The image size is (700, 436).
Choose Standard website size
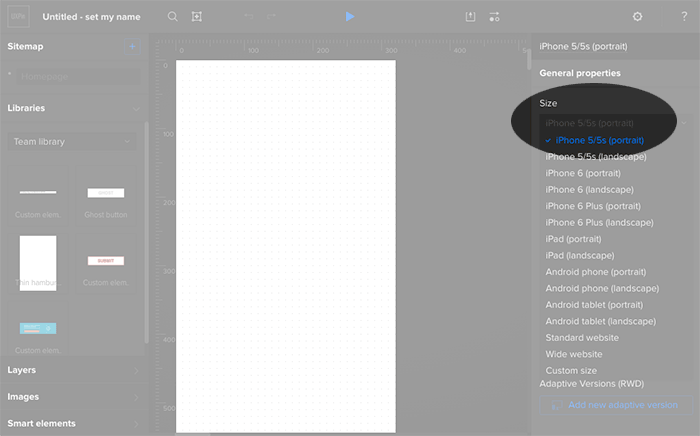[x=582, y=338]
